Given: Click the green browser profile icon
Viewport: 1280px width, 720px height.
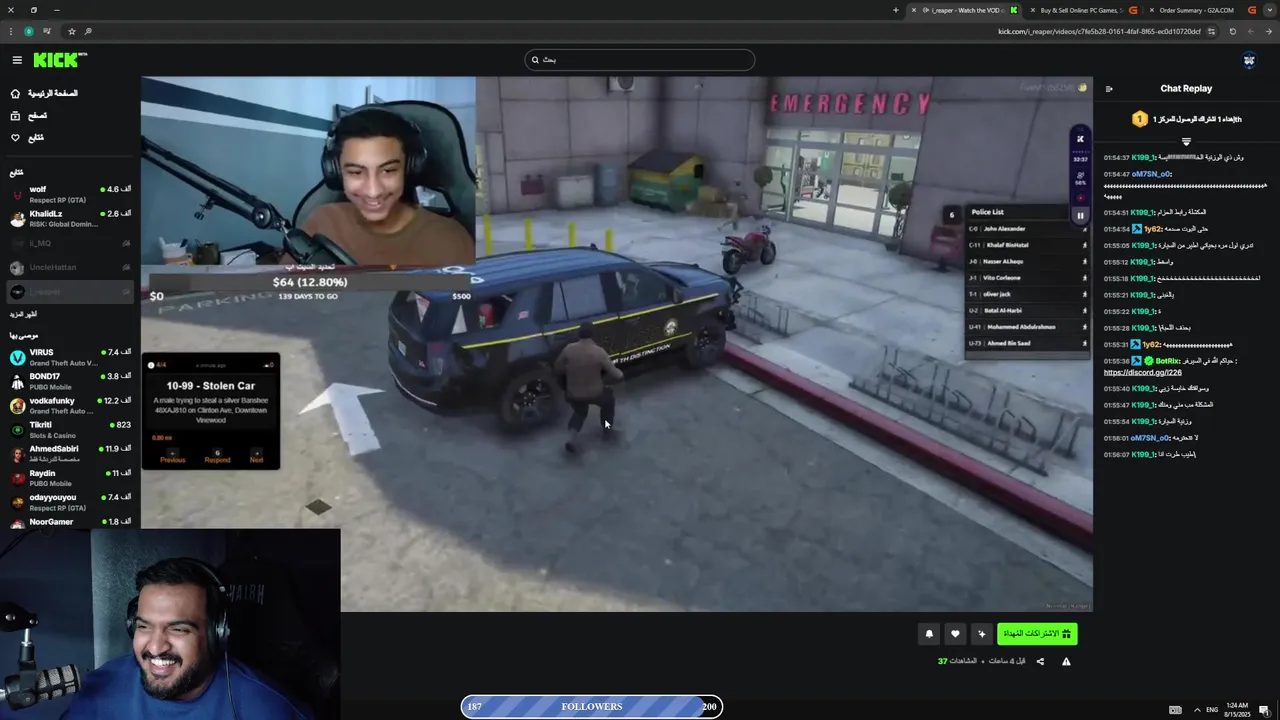Looking at the screenshot, I should [29, 31].
